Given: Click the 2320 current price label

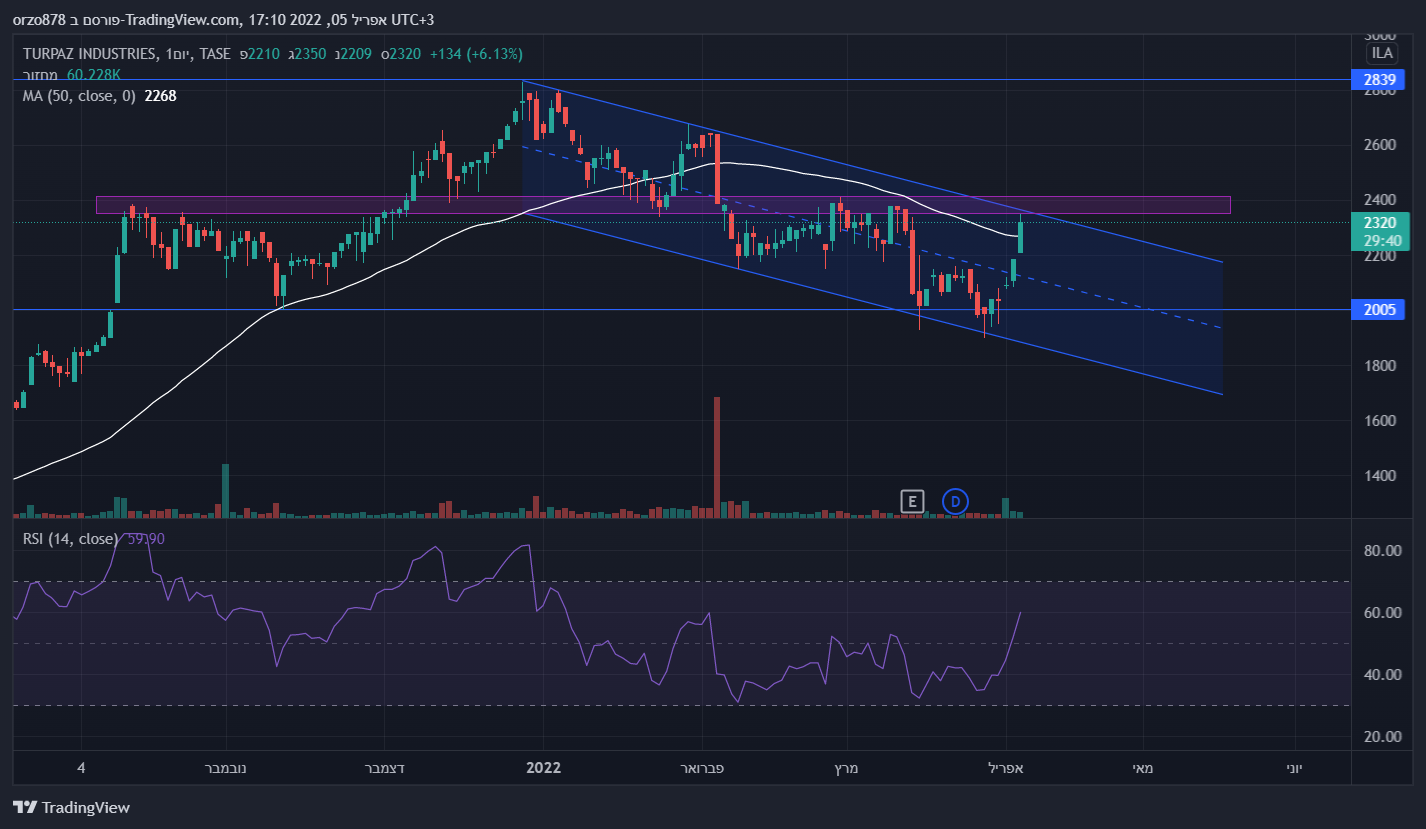Looking at the screenshot, I should pyautogui.click(x=1378, y=222).
